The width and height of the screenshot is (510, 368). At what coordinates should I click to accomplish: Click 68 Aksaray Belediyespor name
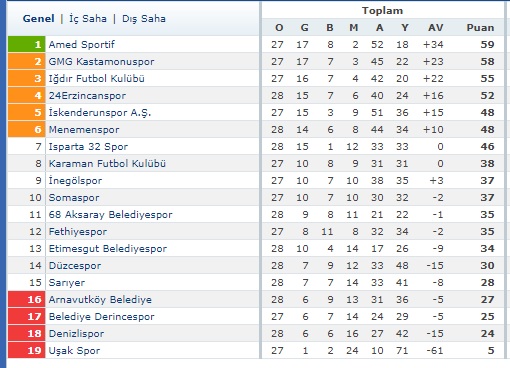[111, 214]
